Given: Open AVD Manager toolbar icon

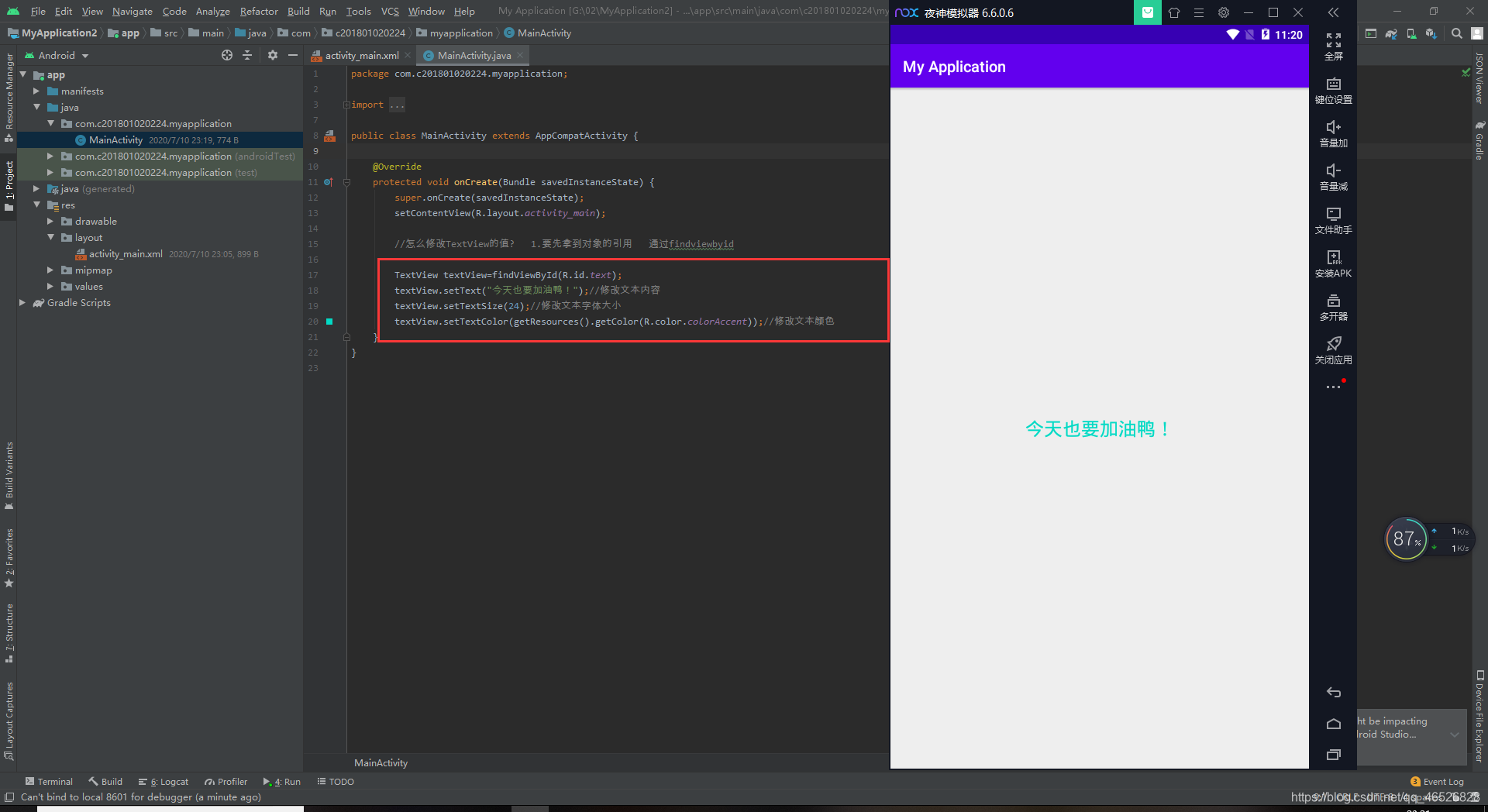Looking at the screenshot, I should click(x=1411, y=33).
